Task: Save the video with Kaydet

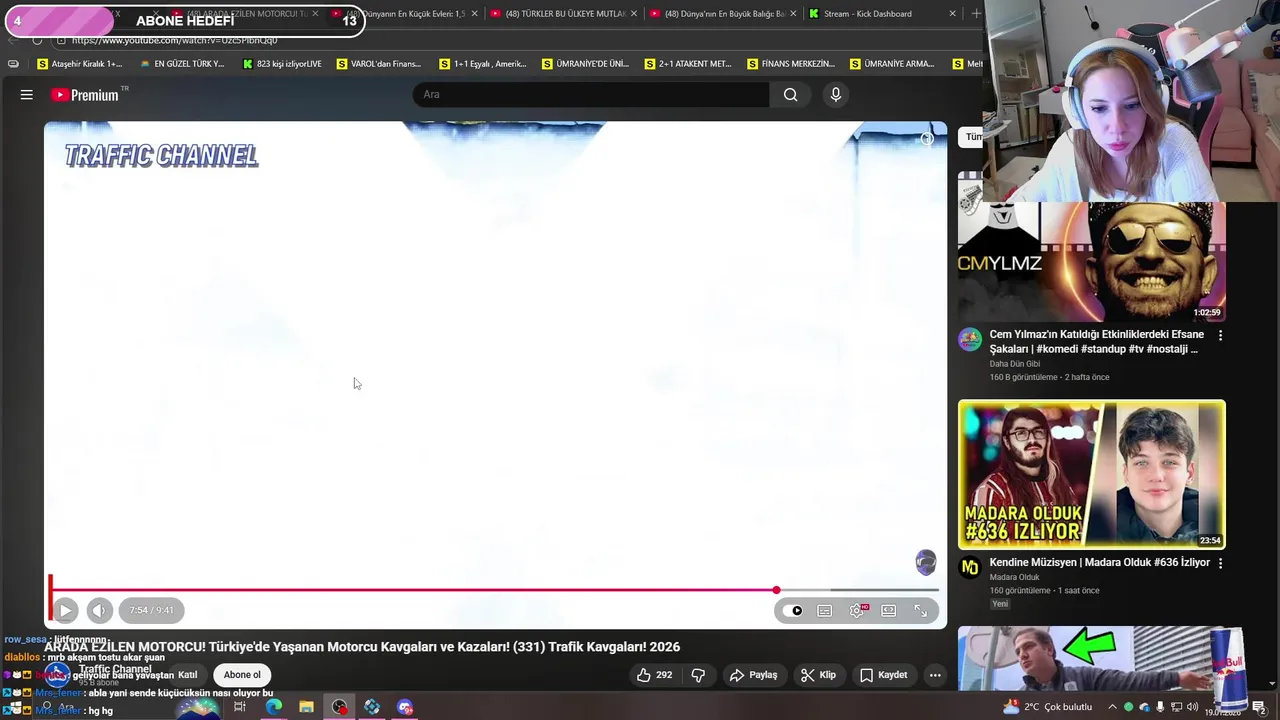Action: 883,675
